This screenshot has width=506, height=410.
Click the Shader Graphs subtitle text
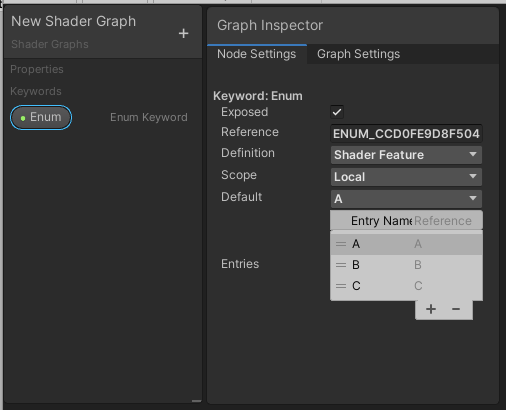pos(50,44)
